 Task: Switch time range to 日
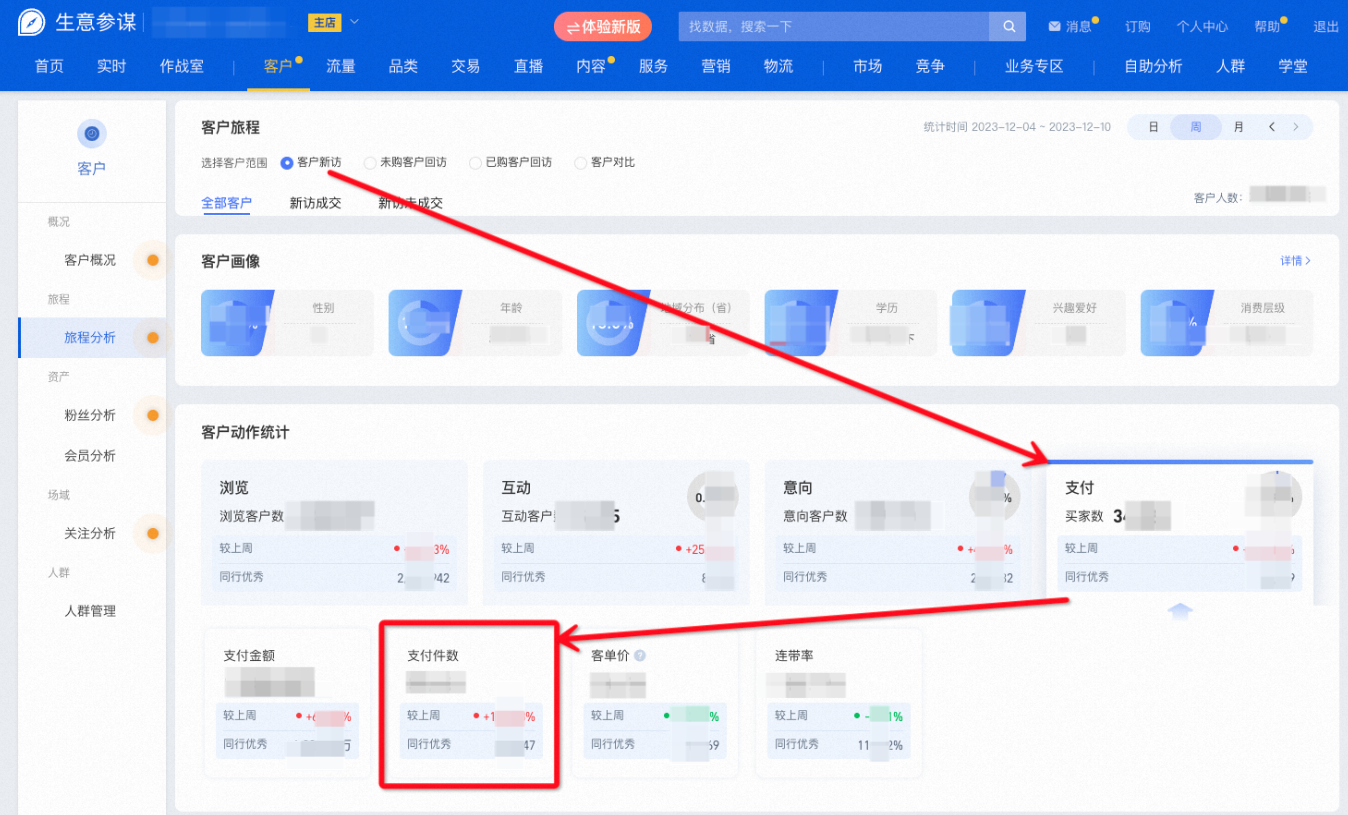(x=1153, y=127)
